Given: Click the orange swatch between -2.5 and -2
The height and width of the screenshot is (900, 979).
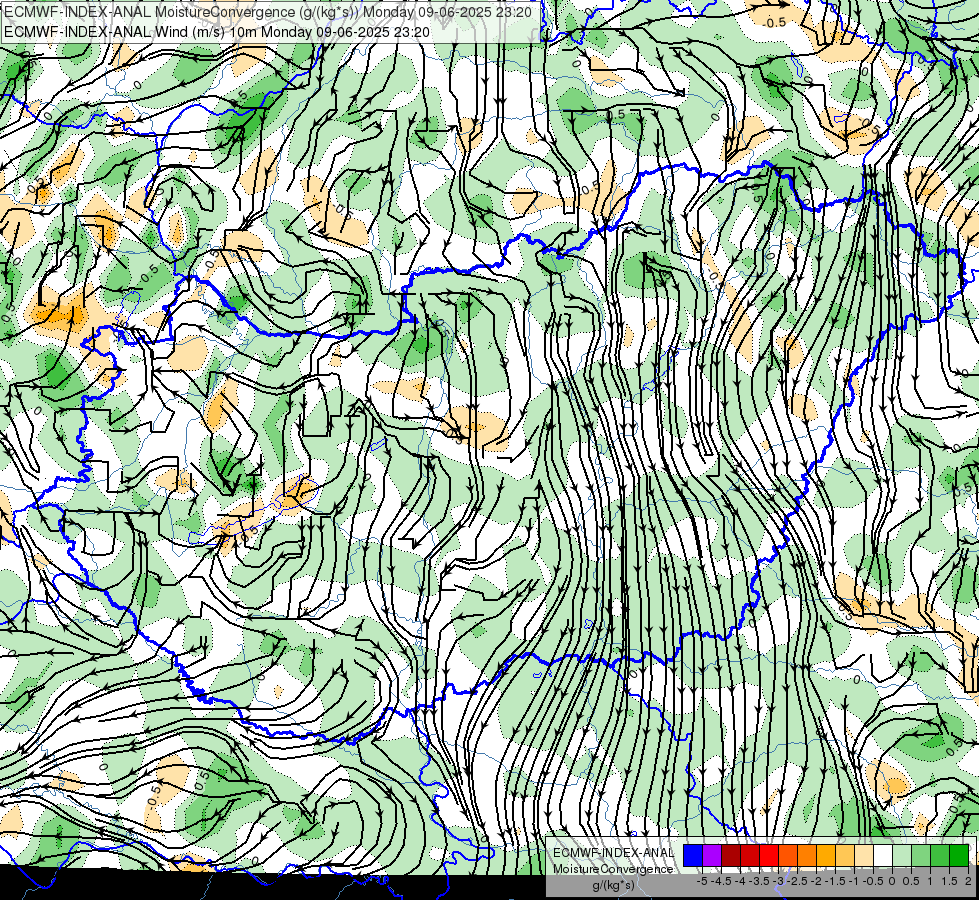Looking at the screenshot, I should 807,856.
